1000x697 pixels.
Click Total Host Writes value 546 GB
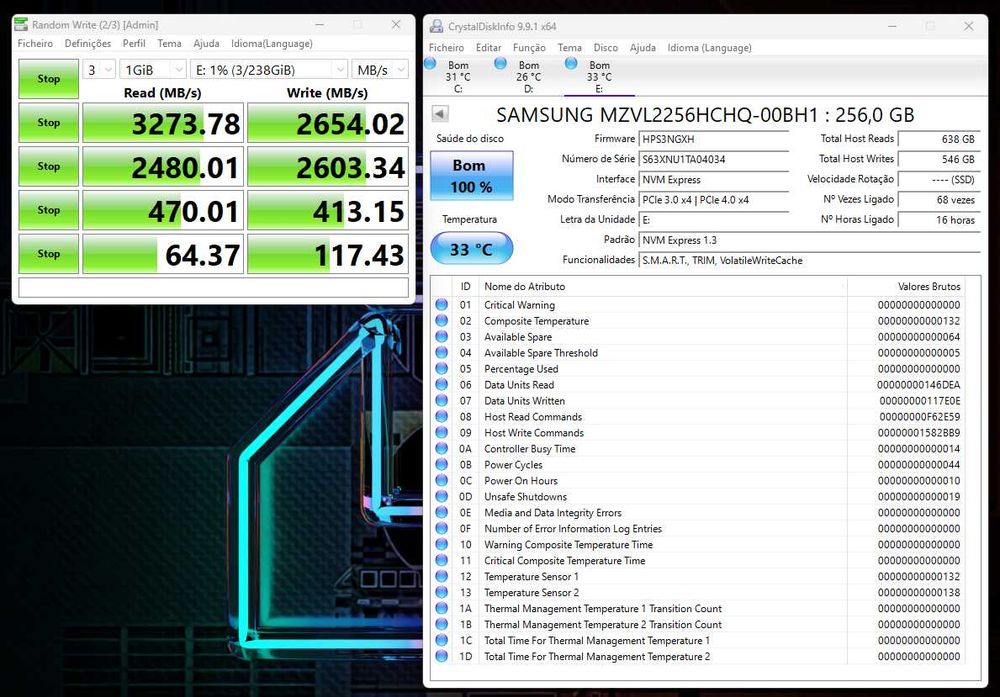[939, 159]
